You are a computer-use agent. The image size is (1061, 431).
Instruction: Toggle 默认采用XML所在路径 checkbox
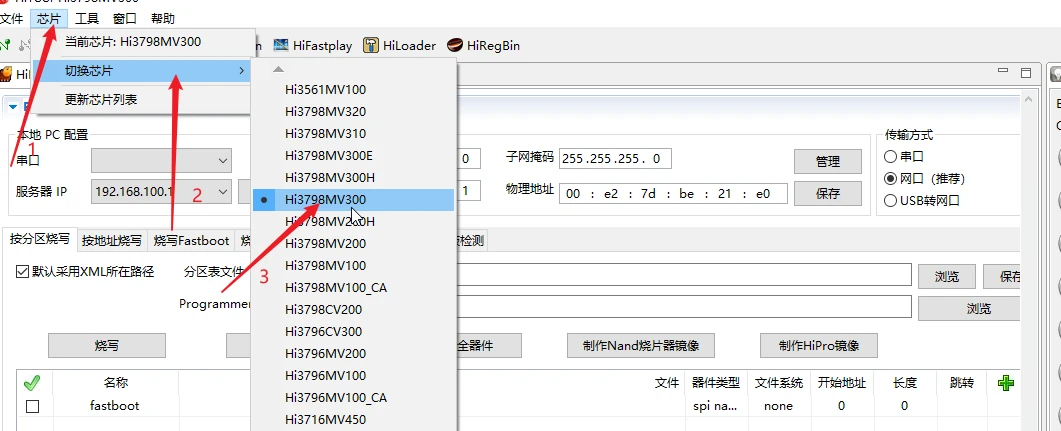pos(22,272)
